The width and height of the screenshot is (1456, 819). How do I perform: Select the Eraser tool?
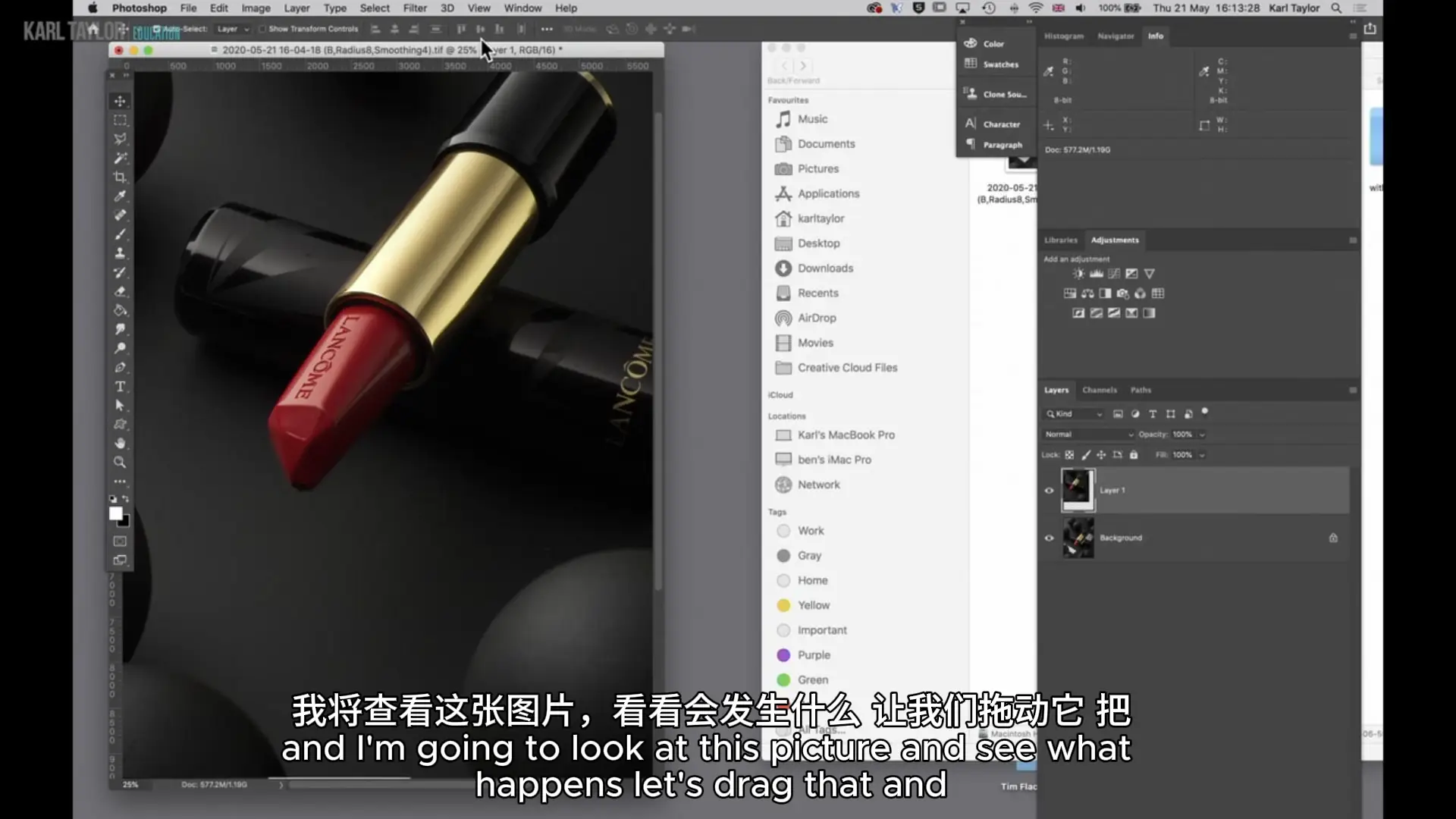click(x=120, y=291)
